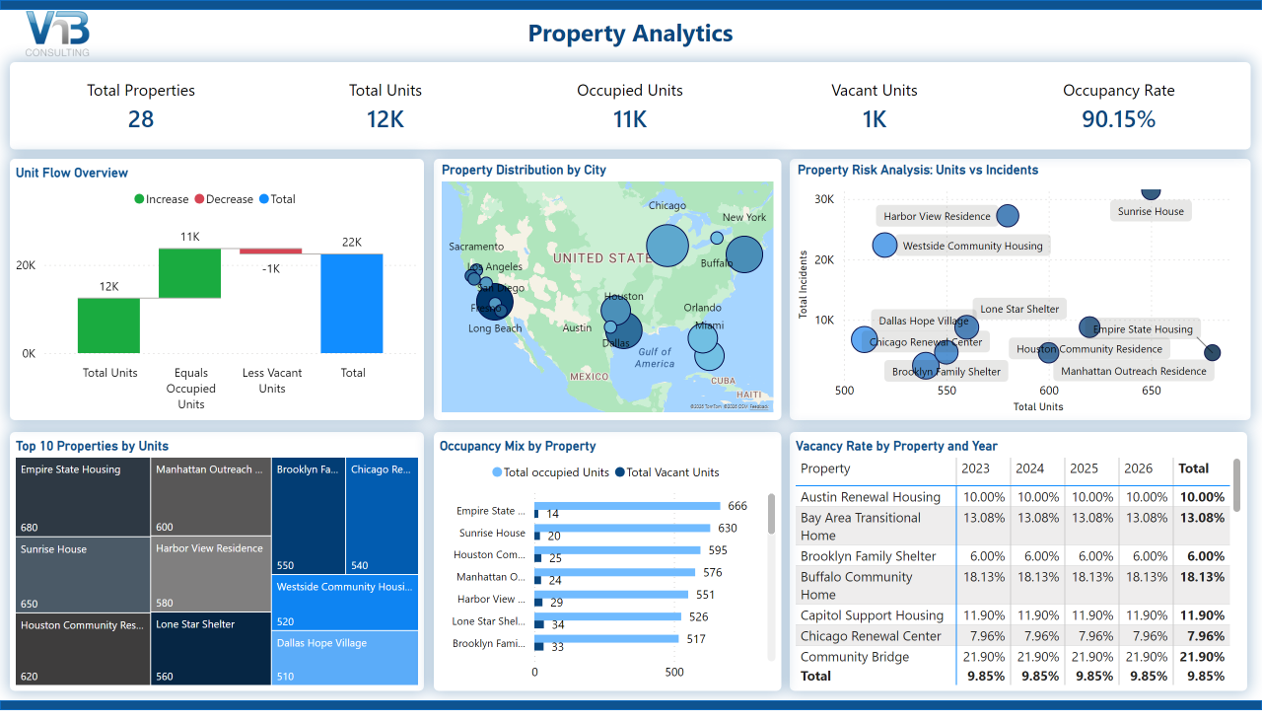
Task: Click the Property Analytics title
Action: [x=630, y=34]
